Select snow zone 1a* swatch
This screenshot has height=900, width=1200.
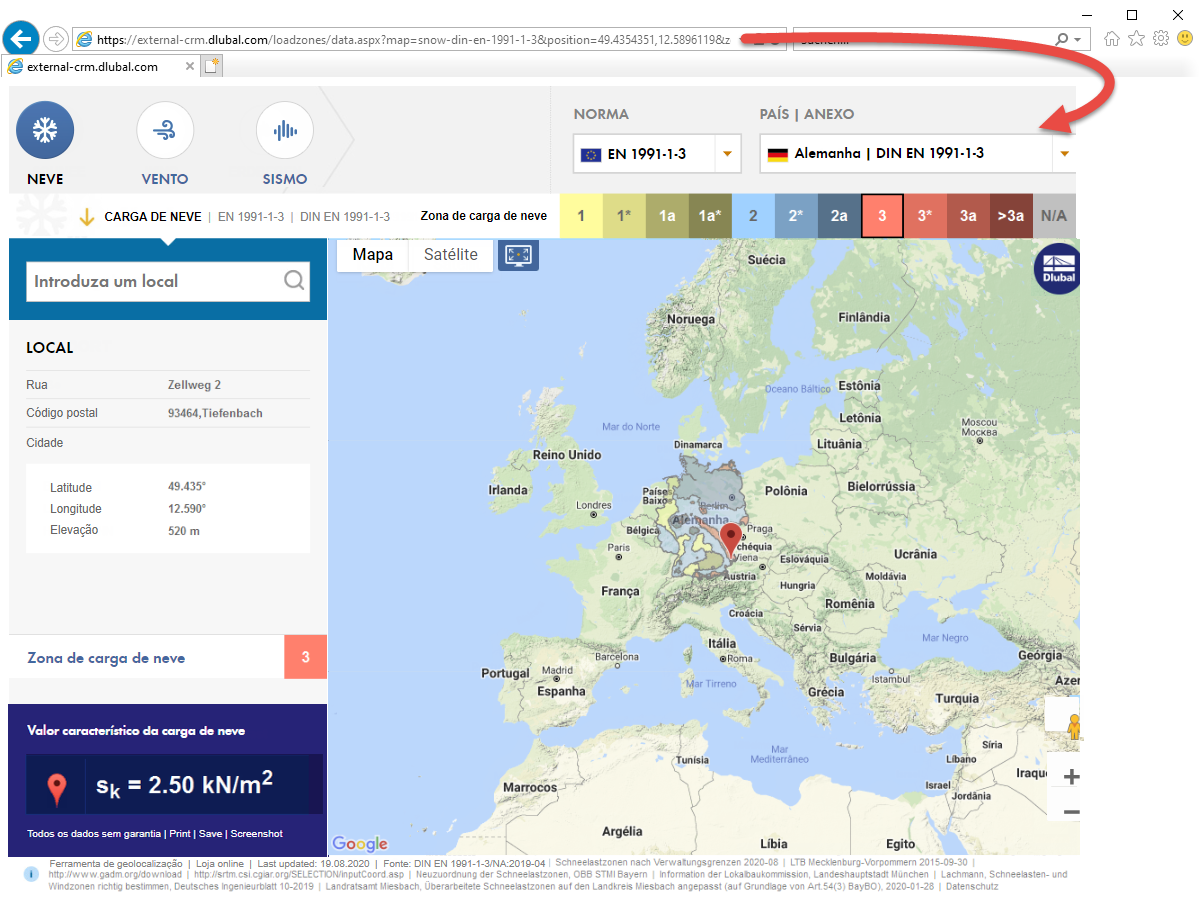(710, 216)
